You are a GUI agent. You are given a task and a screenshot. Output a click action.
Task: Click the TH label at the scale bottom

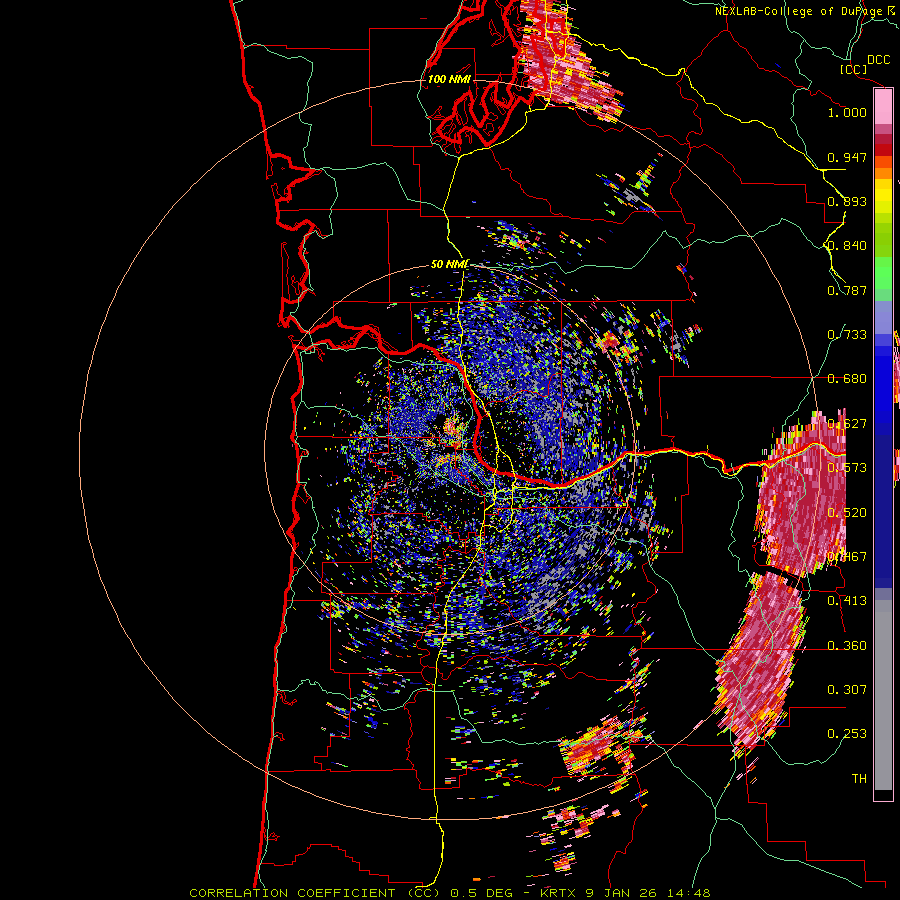click(859, 779)
